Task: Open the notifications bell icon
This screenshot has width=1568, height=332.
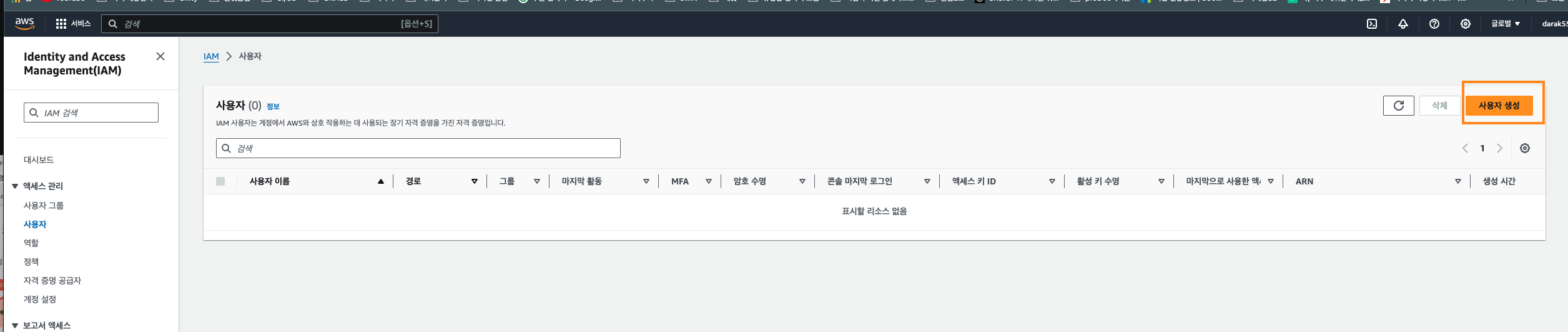Action: (1403, 24)
